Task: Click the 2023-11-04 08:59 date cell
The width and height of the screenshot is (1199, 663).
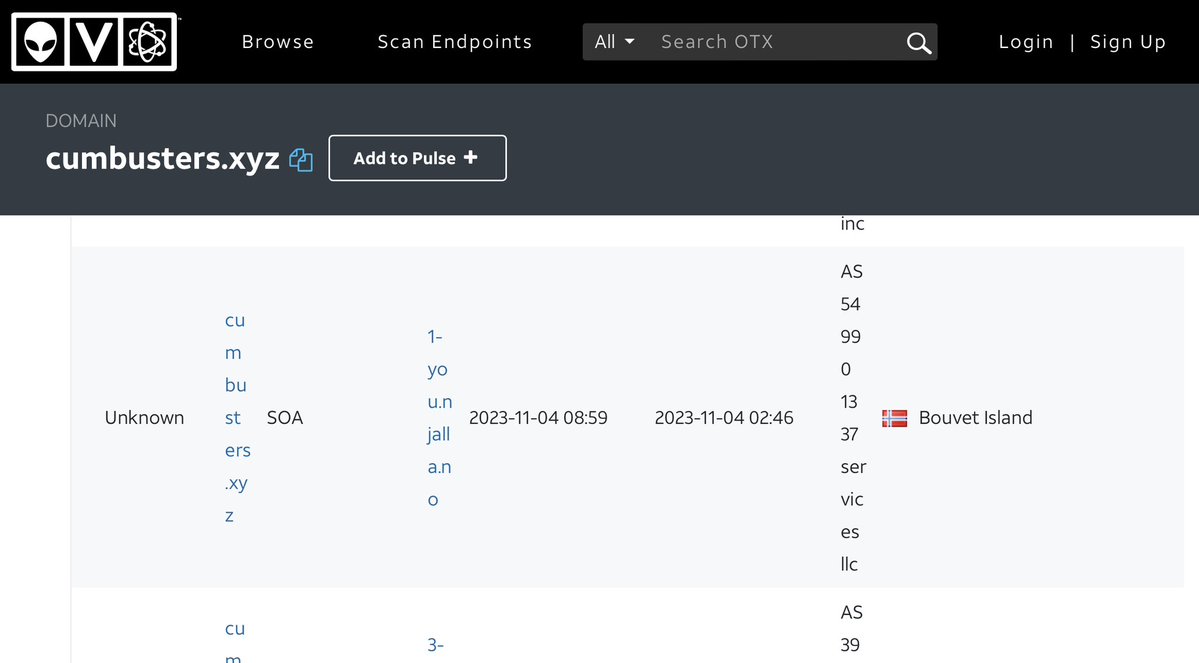Action: point(538,418)
